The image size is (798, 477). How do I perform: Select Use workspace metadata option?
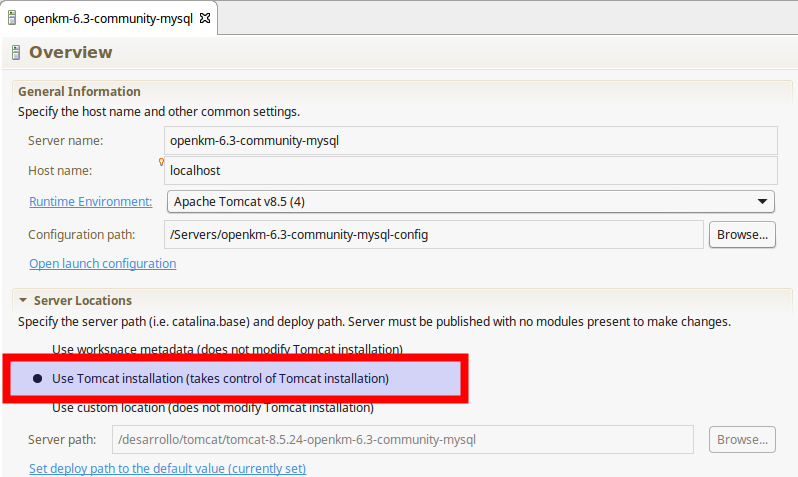click(x=226, y=350)
